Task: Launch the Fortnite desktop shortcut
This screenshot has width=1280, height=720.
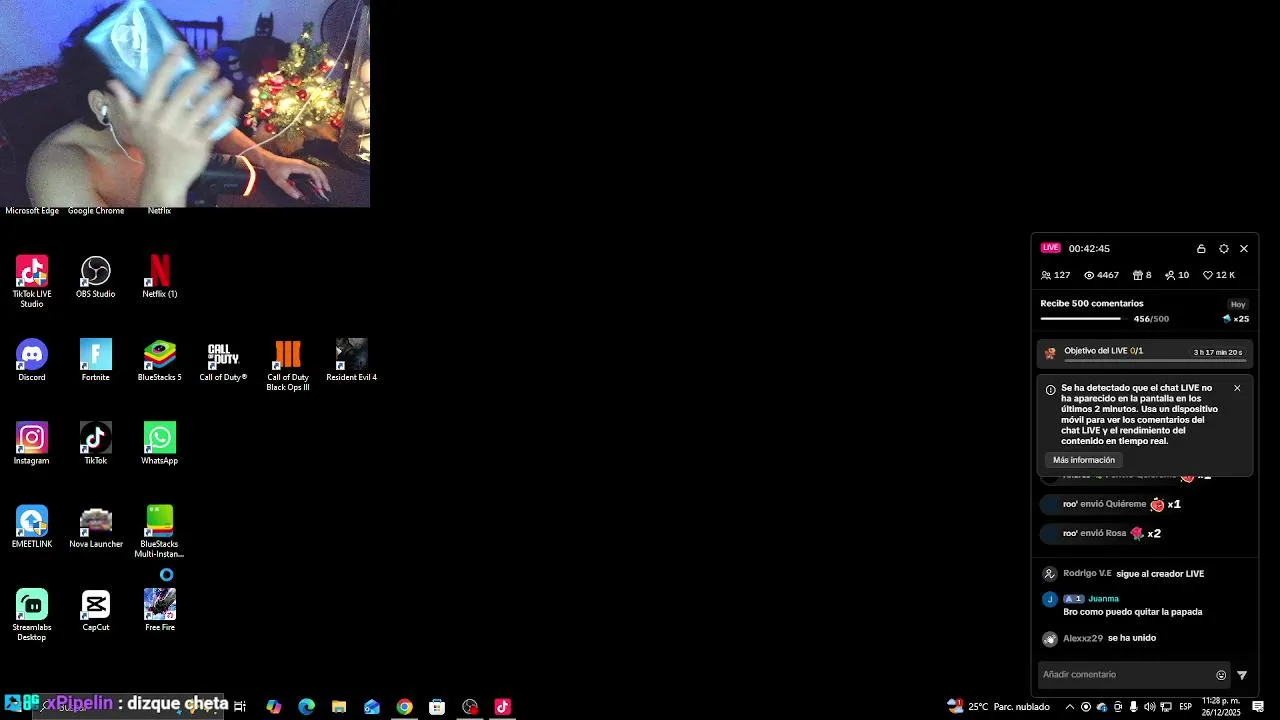Action: 96,360
